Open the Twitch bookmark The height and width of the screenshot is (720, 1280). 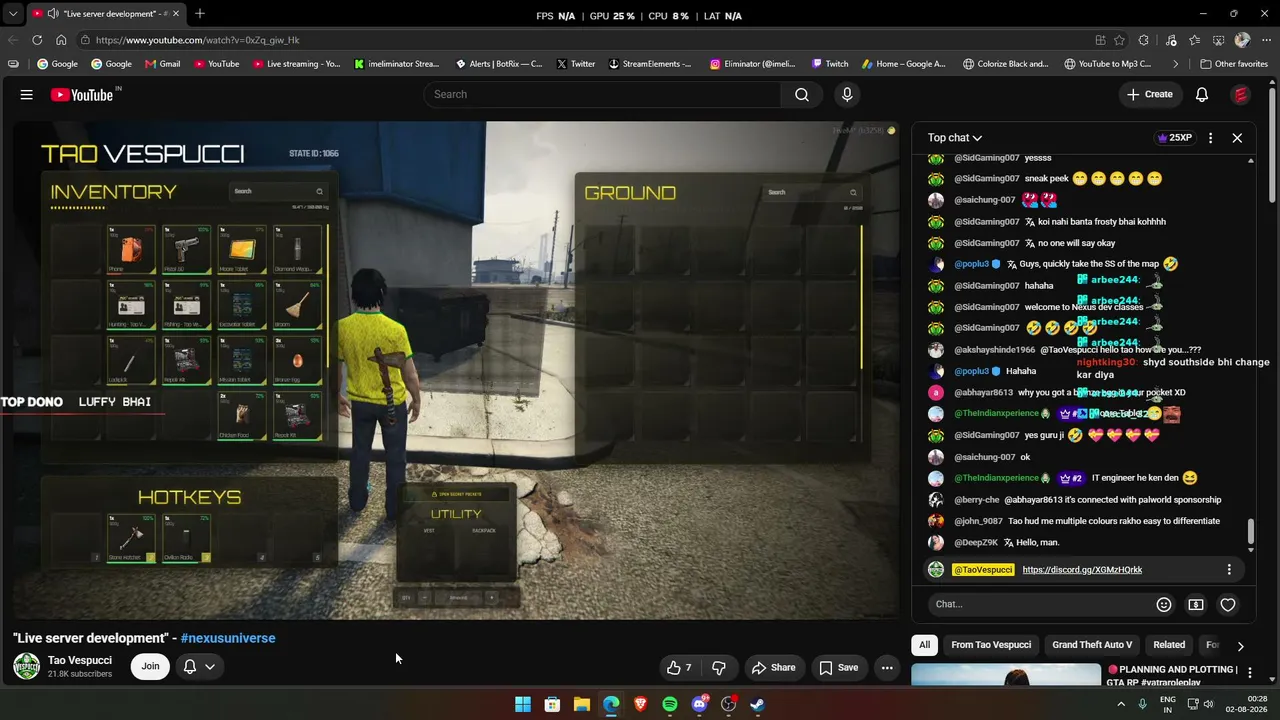pos(830,64)
